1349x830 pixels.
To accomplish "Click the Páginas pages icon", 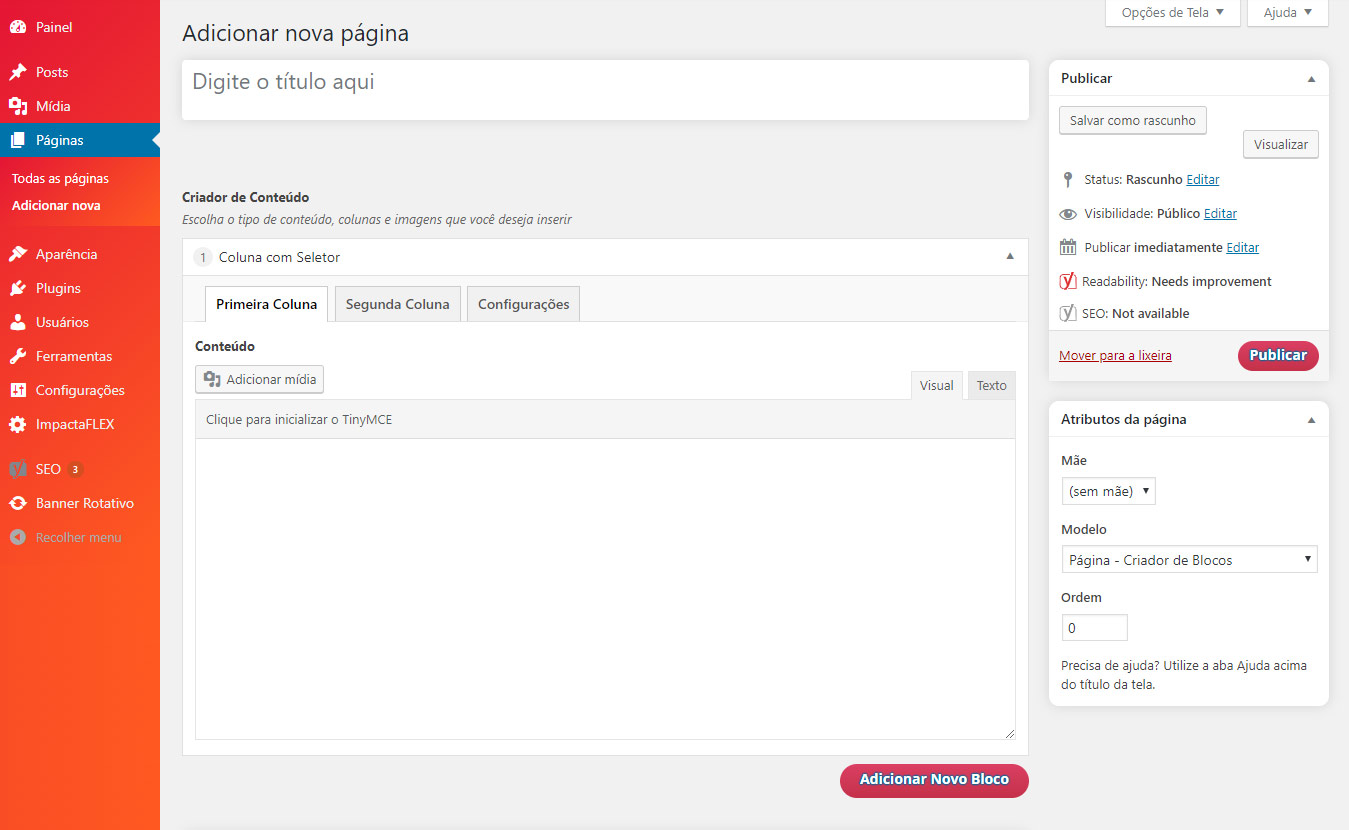I will 18,140.
